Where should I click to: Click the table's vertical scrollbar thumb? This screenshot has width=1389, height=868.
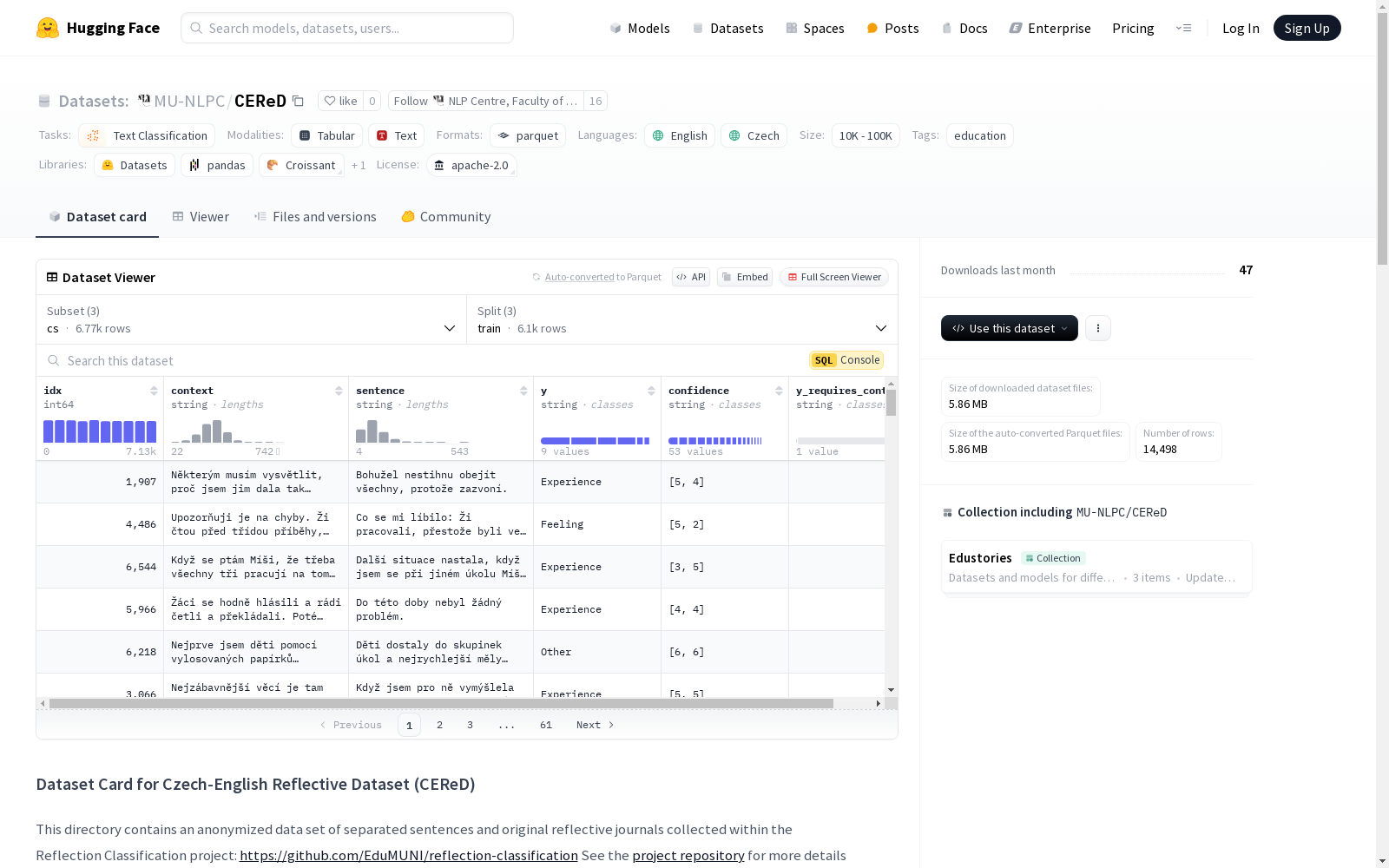click(x=892, y=403)
